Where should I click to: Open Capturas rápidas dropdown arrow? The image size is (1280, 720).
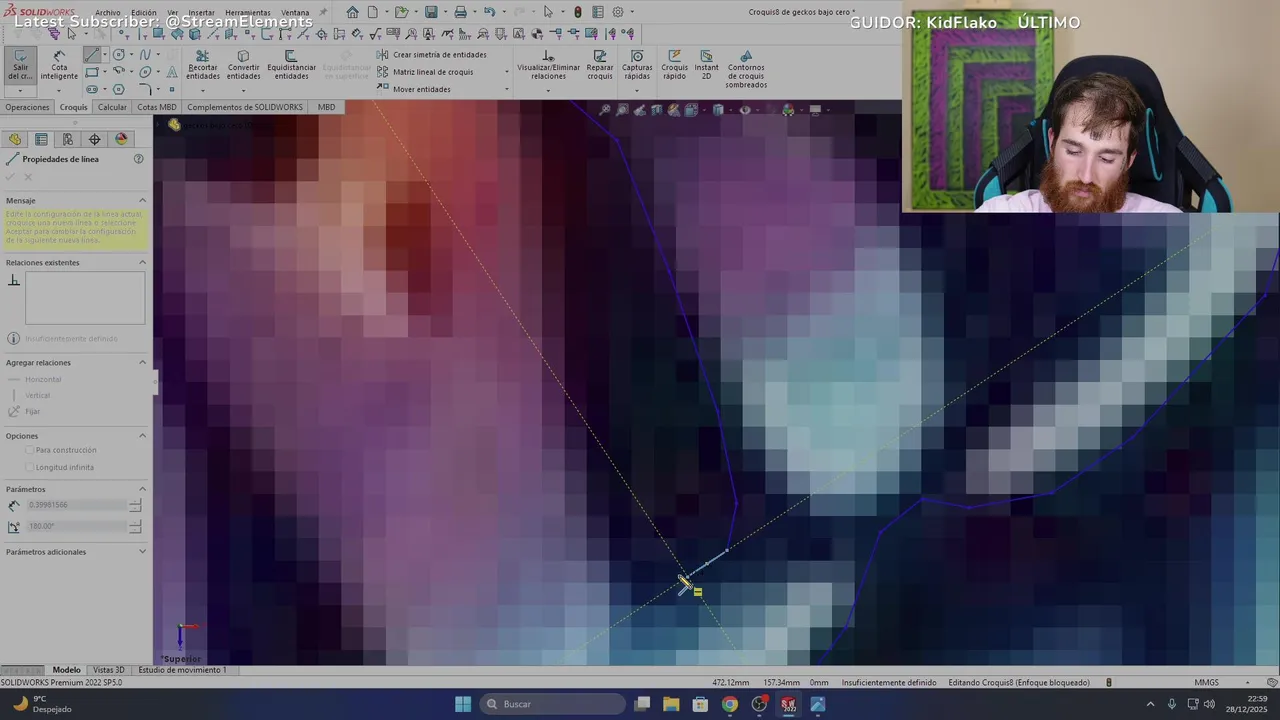pyautogui.click(x=637, y=91)
